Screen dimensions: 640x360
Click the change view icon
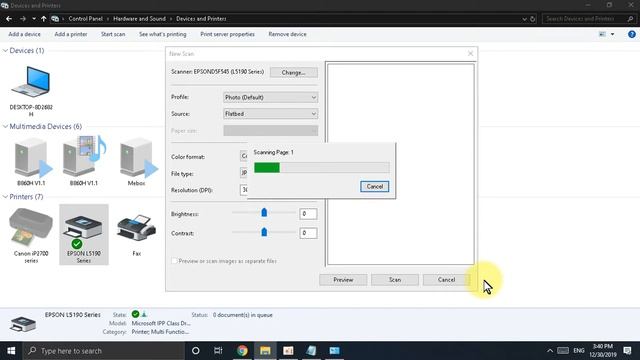(602, 34)
